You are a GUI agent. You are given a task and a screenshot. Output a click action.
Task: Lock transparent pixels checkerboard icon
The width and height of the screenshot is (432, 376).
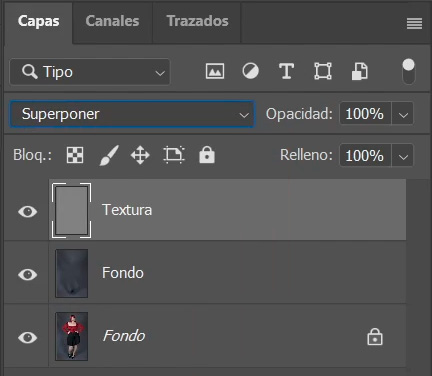pos(75,155)
